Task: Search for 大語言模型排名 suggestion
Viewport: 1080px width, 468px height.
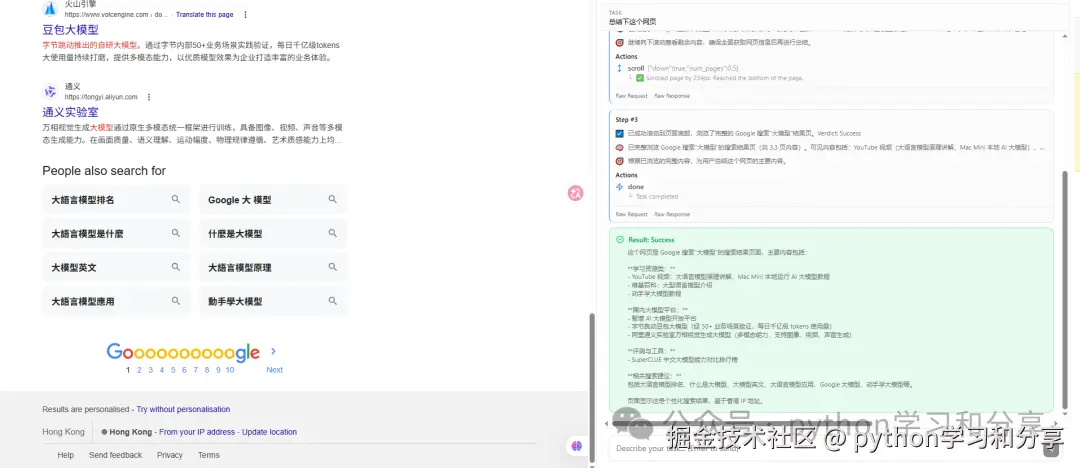Action: pos(116,199)
